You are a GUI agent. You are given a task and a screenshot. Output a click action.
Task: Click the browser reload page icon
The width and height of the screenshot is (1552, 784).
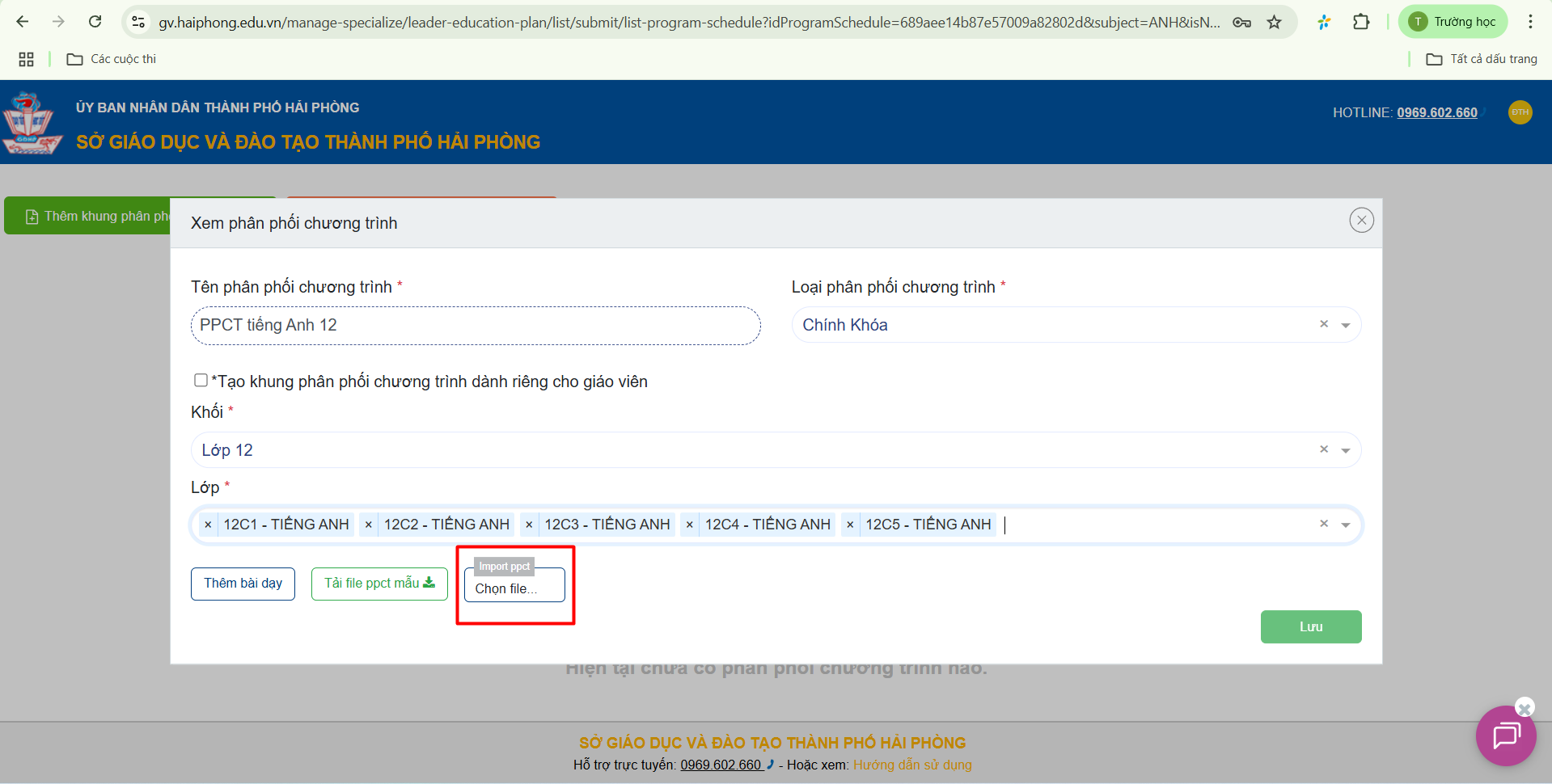pos(95,22)
